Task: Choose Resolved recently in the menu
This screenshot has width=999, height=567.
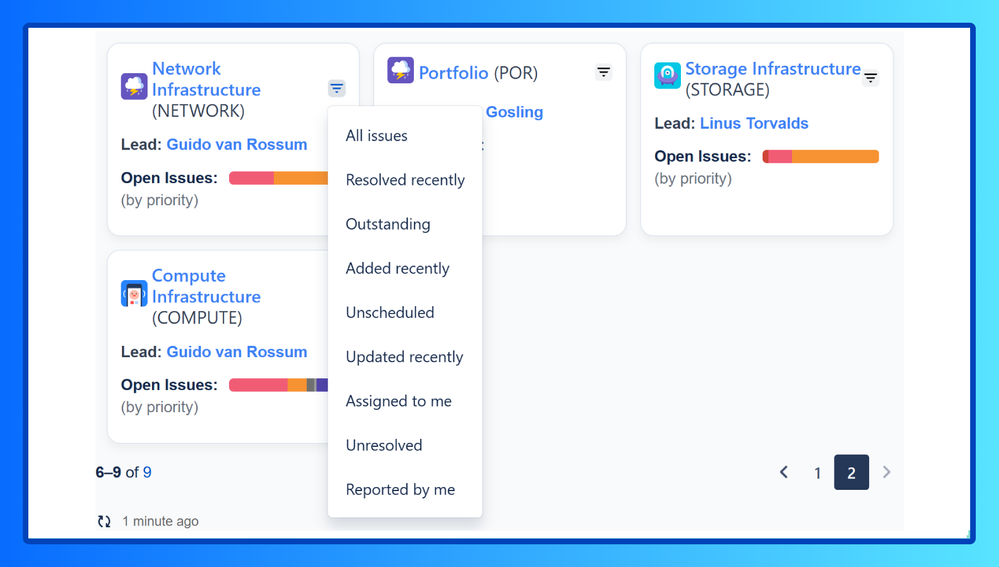Action: (405, 180)
